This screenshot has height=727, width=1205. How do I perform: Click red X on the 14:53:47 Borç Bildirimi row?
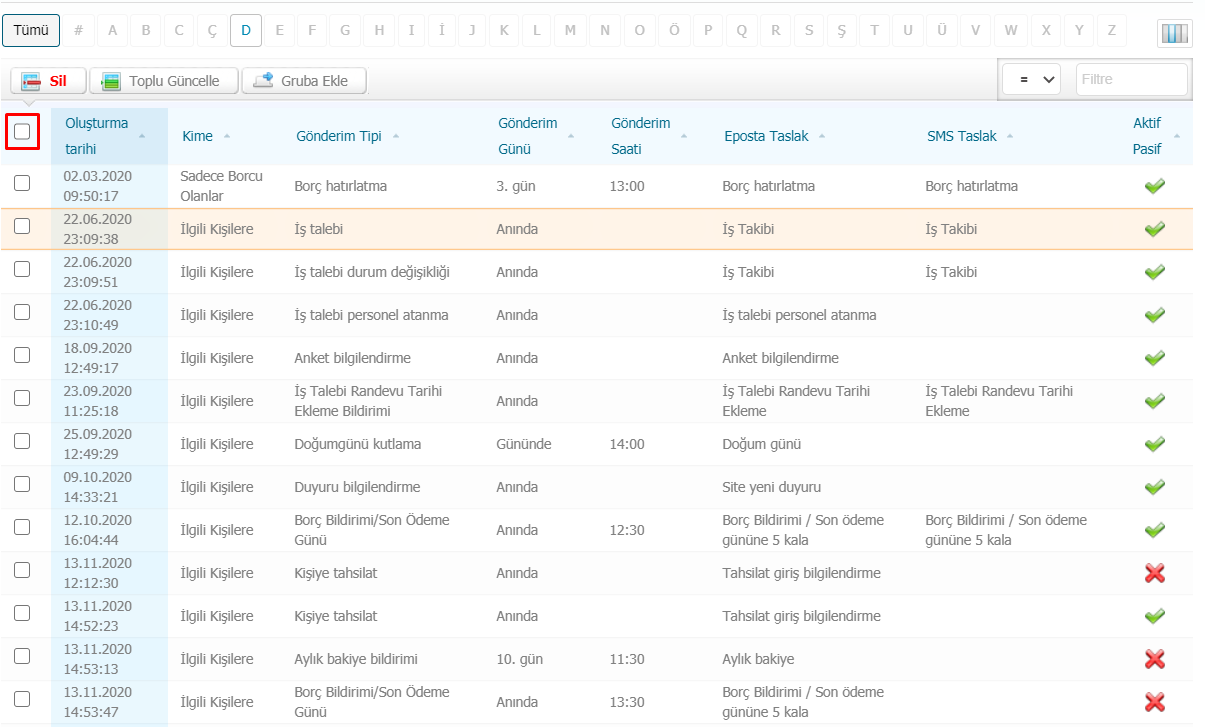(1155, 702)
